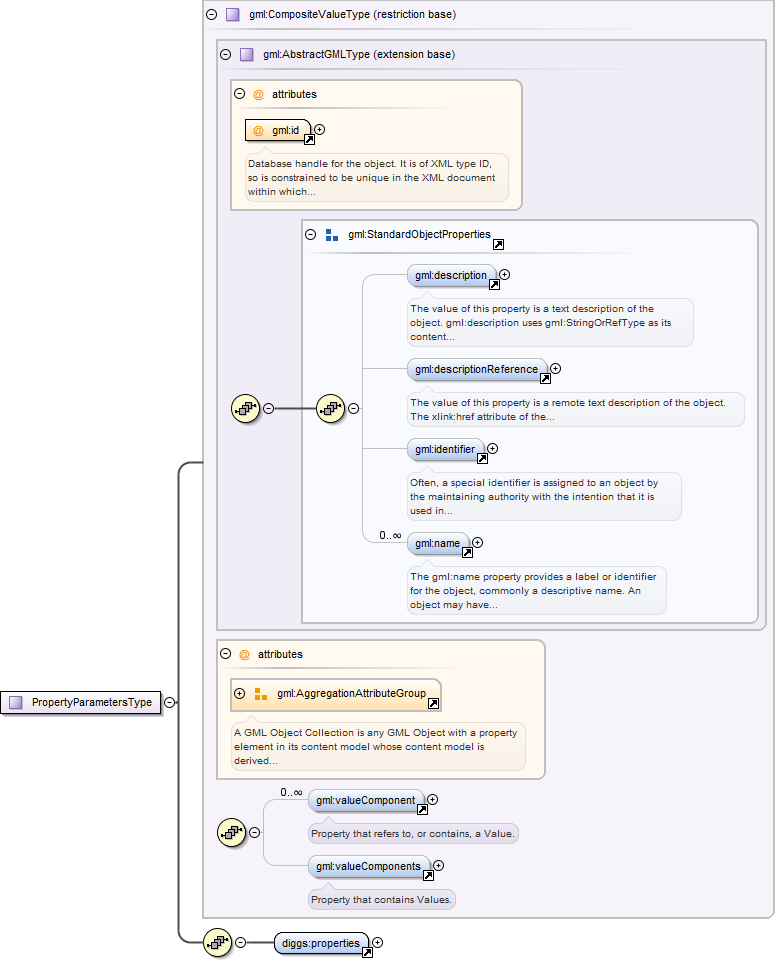Expand the gml:AggregationAttributeGroup node
776x962 pixels.
coord(239,693)
